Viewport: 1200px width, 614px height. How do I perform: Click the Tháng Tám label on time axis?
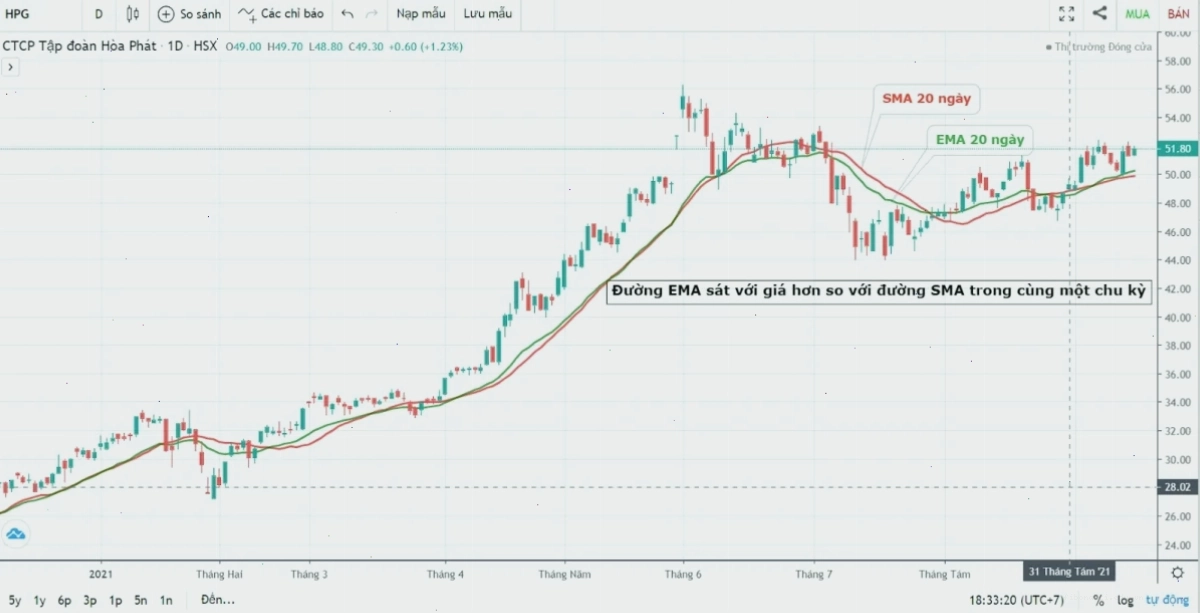click(x=945, y=574)
